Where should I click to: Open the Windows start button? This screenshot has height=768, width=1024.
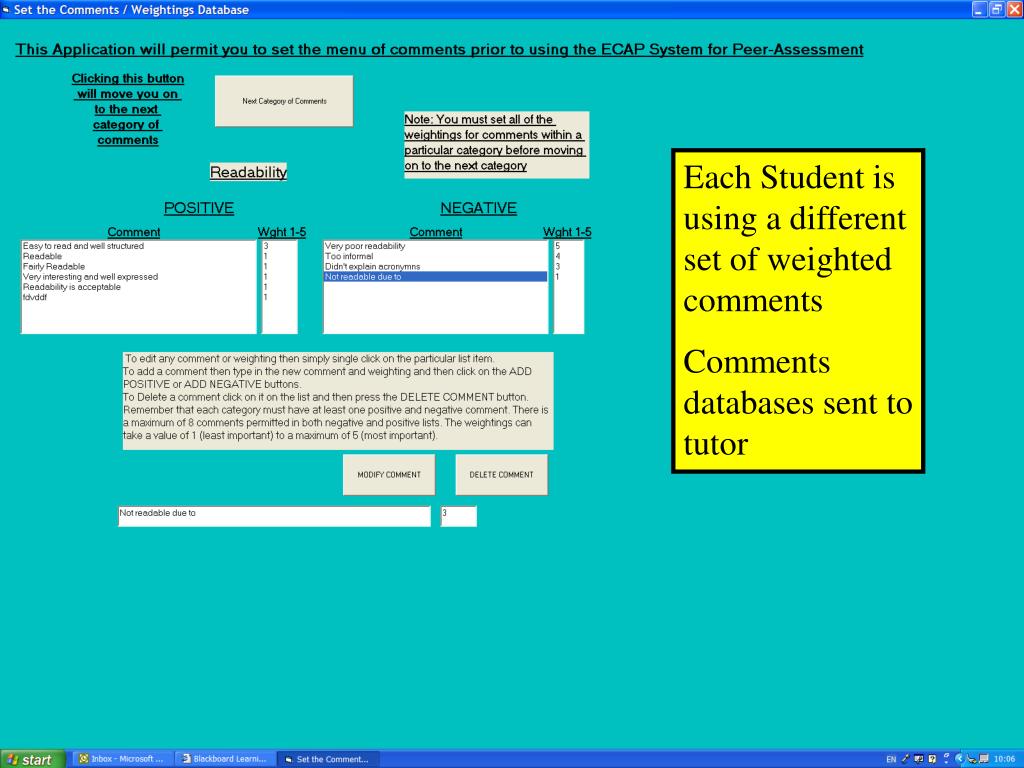(32, 759)
